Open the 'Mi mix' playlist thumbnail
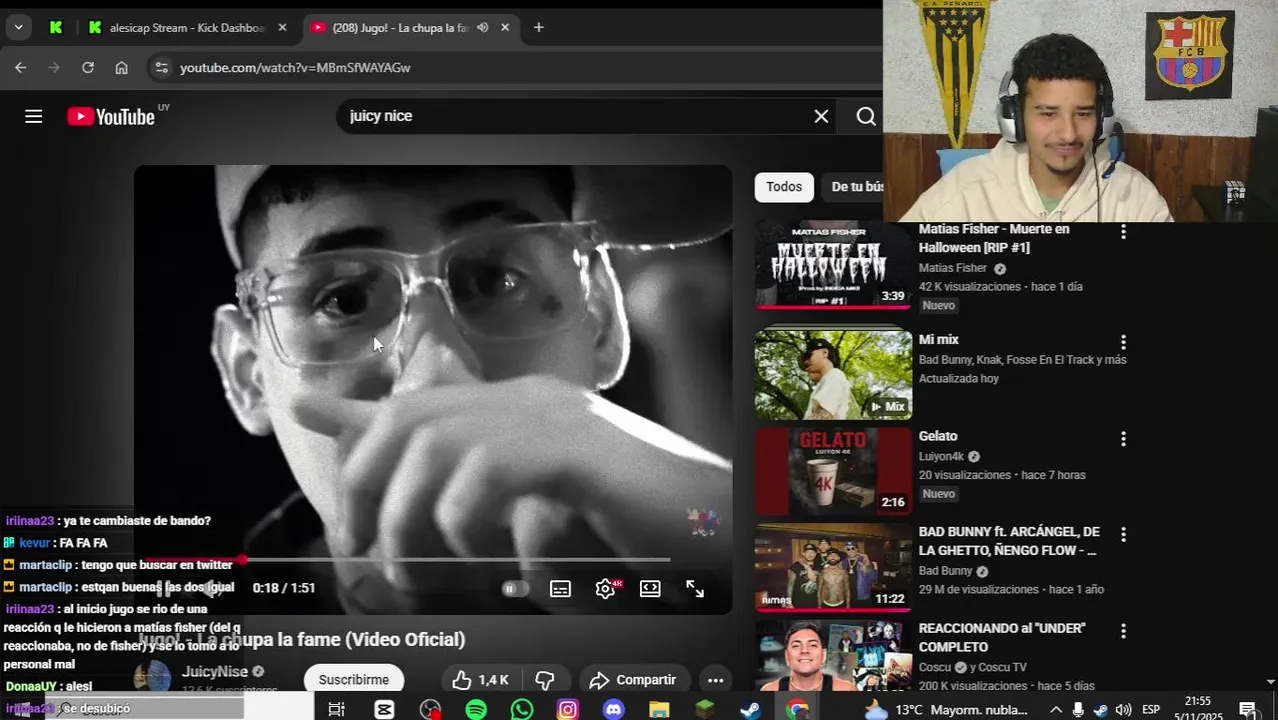Image resolution: width=1278 pixels, height=720 pixels. [x=833, y=374]
